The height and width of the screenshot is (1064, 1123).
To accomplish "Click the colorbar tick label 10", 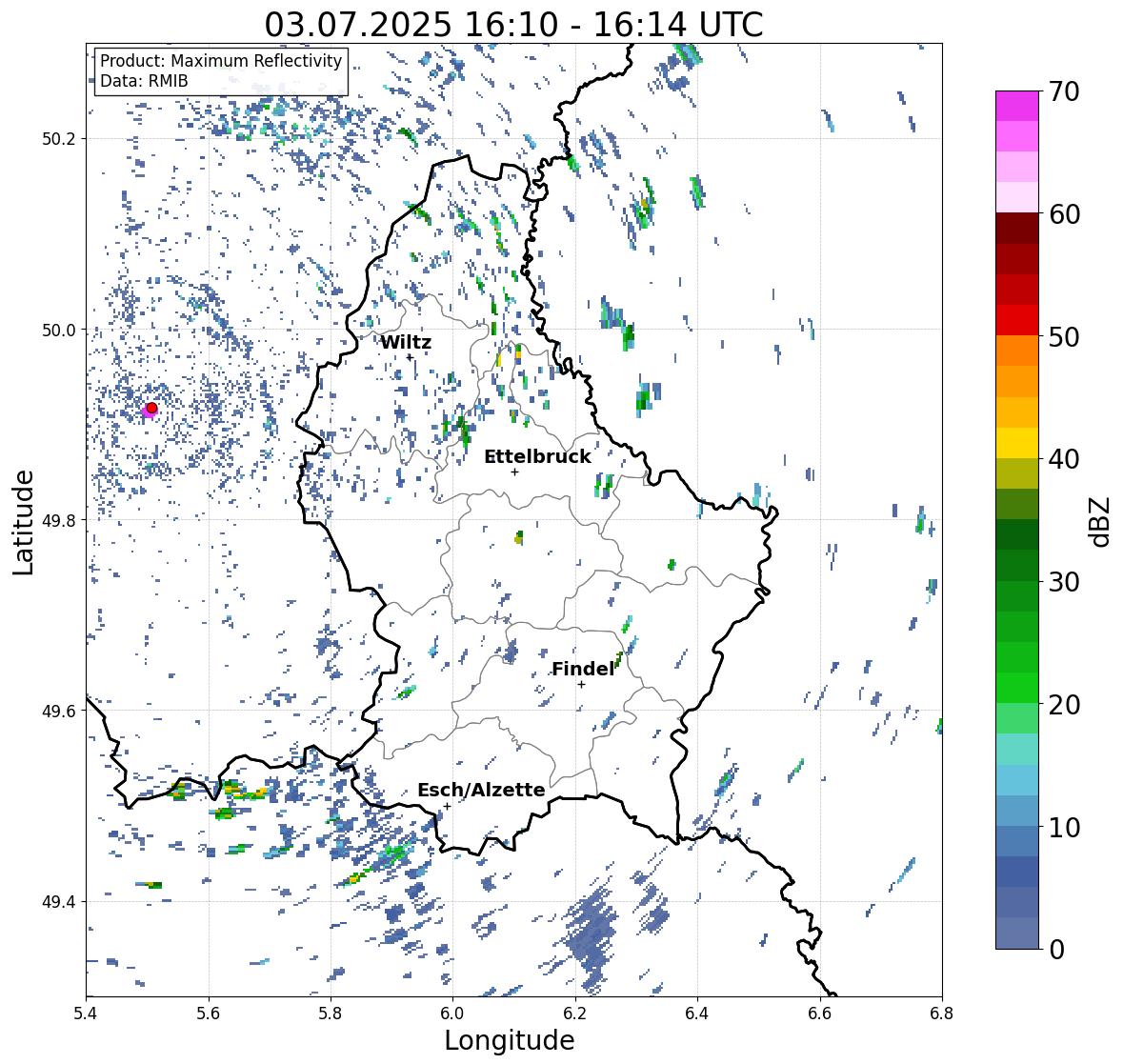I will tap(1064, 827).
